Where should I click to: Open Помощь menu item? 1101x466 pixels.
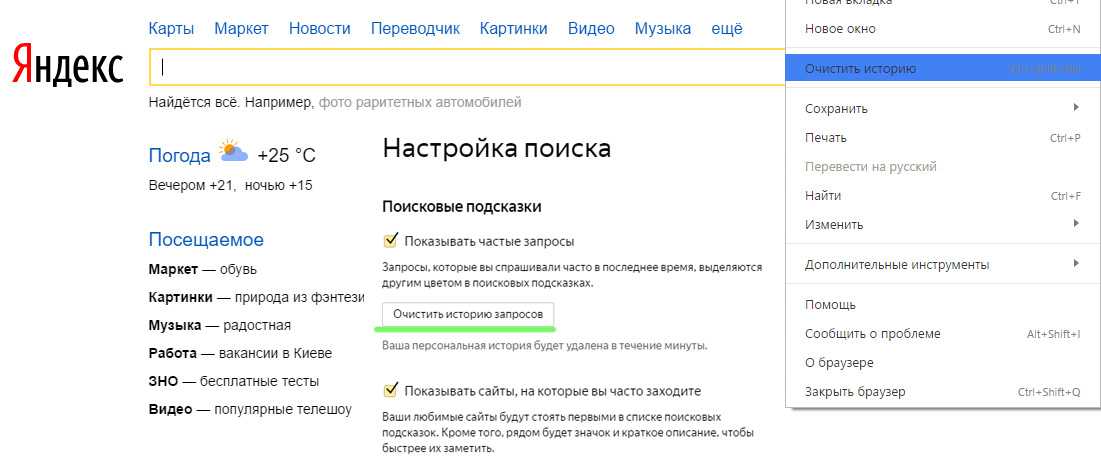click(x=943, y=305)
